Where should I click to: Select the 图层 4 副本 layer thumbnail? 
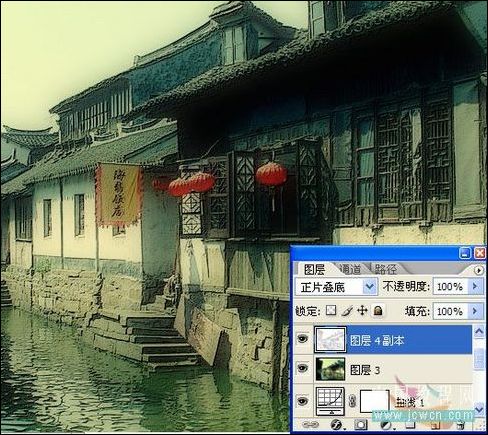331,339
